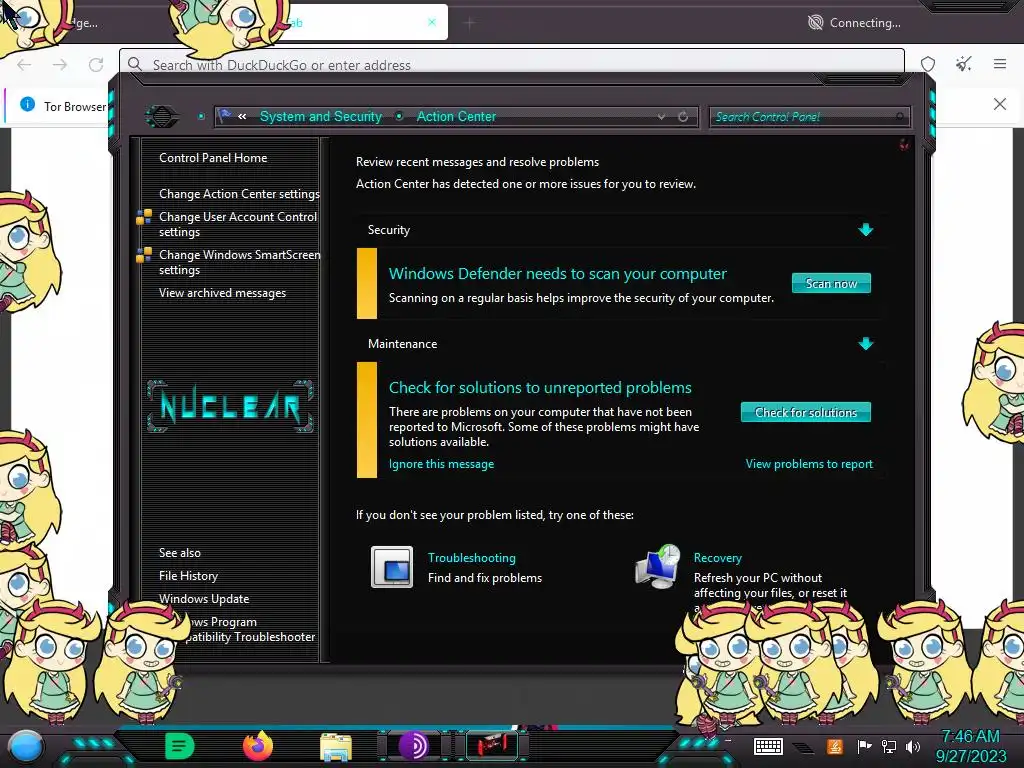Open Action Center flag tray icon
The image size is (1024, 768).
[x=864, y=746]
